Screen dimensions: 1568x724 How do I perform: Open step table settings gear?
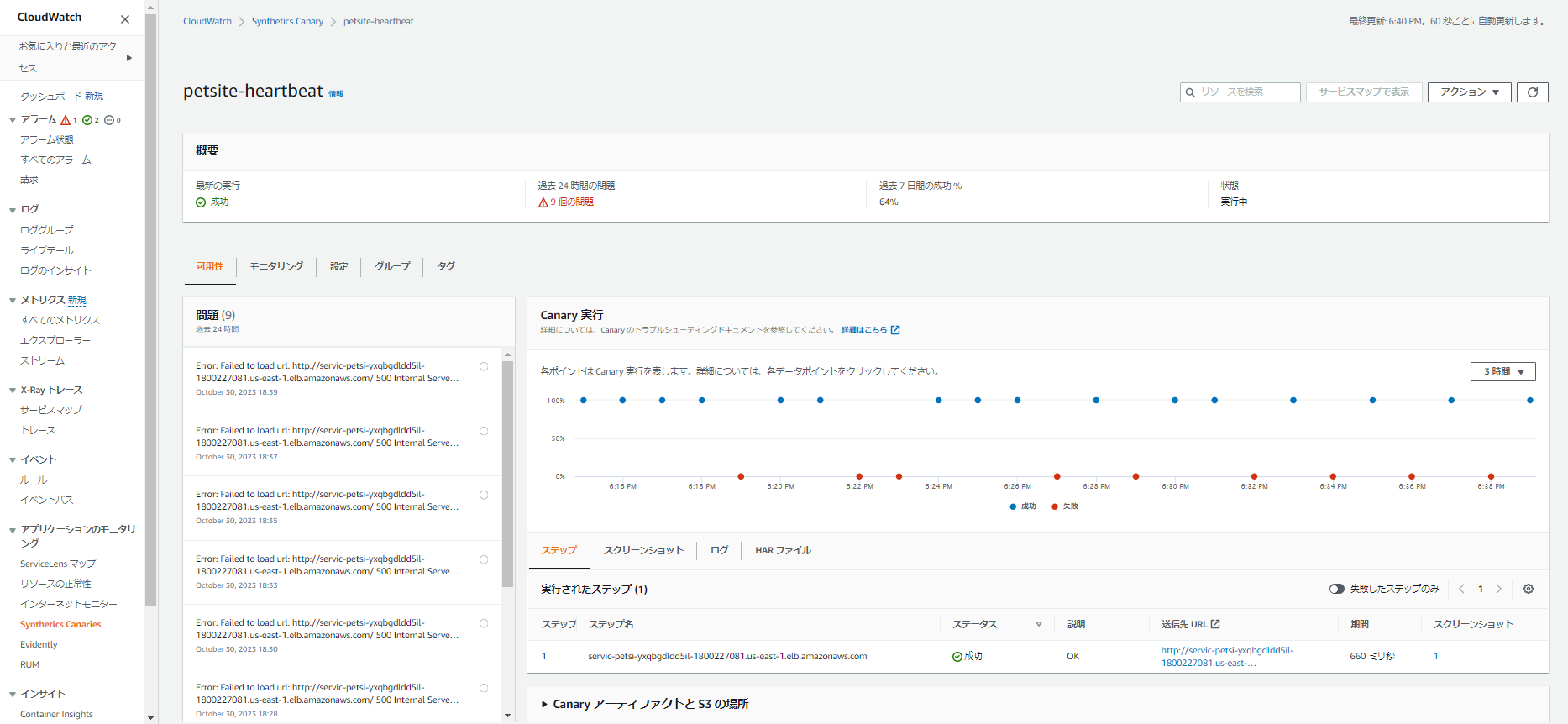tap(1529, 589)
